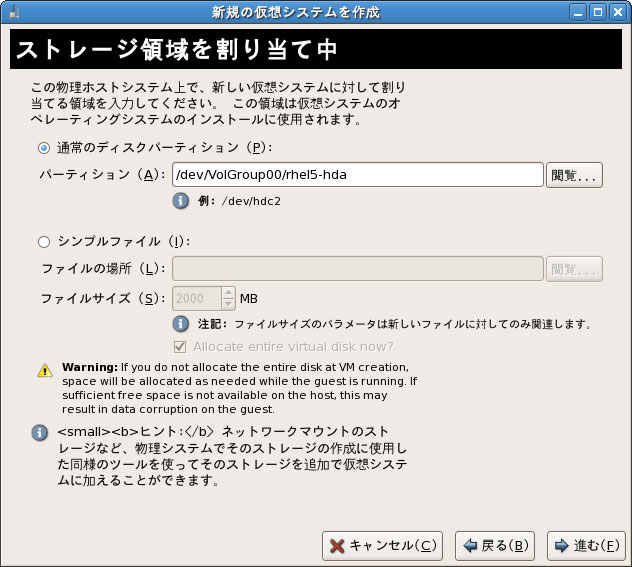Increase file size with the up arrow
Image resolution: width=632 pixels, height=567 pixels.
pyautogui.click(x=228, y=293)
